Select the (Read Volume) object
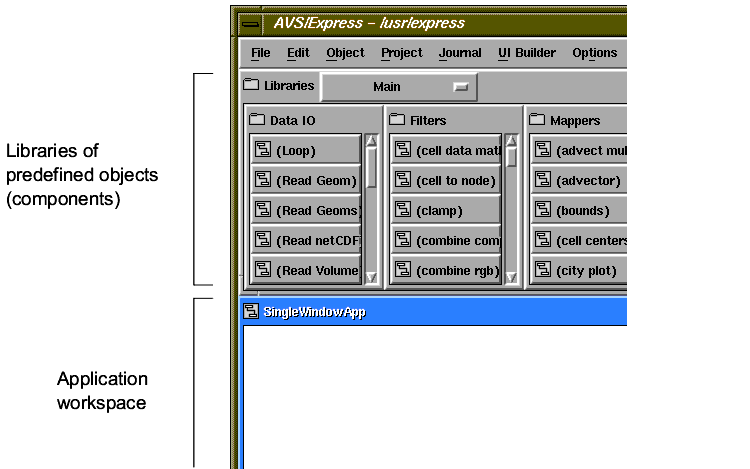This screenshot has height=469, width=750. [305, 270]
